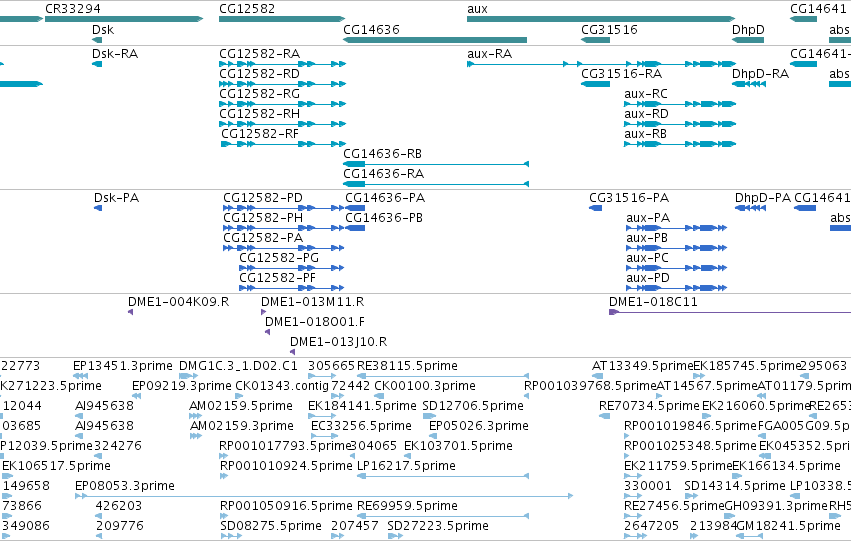Click the CR33294 gene arrow bar
Screen dimensions: 851x541
point(124,19)
